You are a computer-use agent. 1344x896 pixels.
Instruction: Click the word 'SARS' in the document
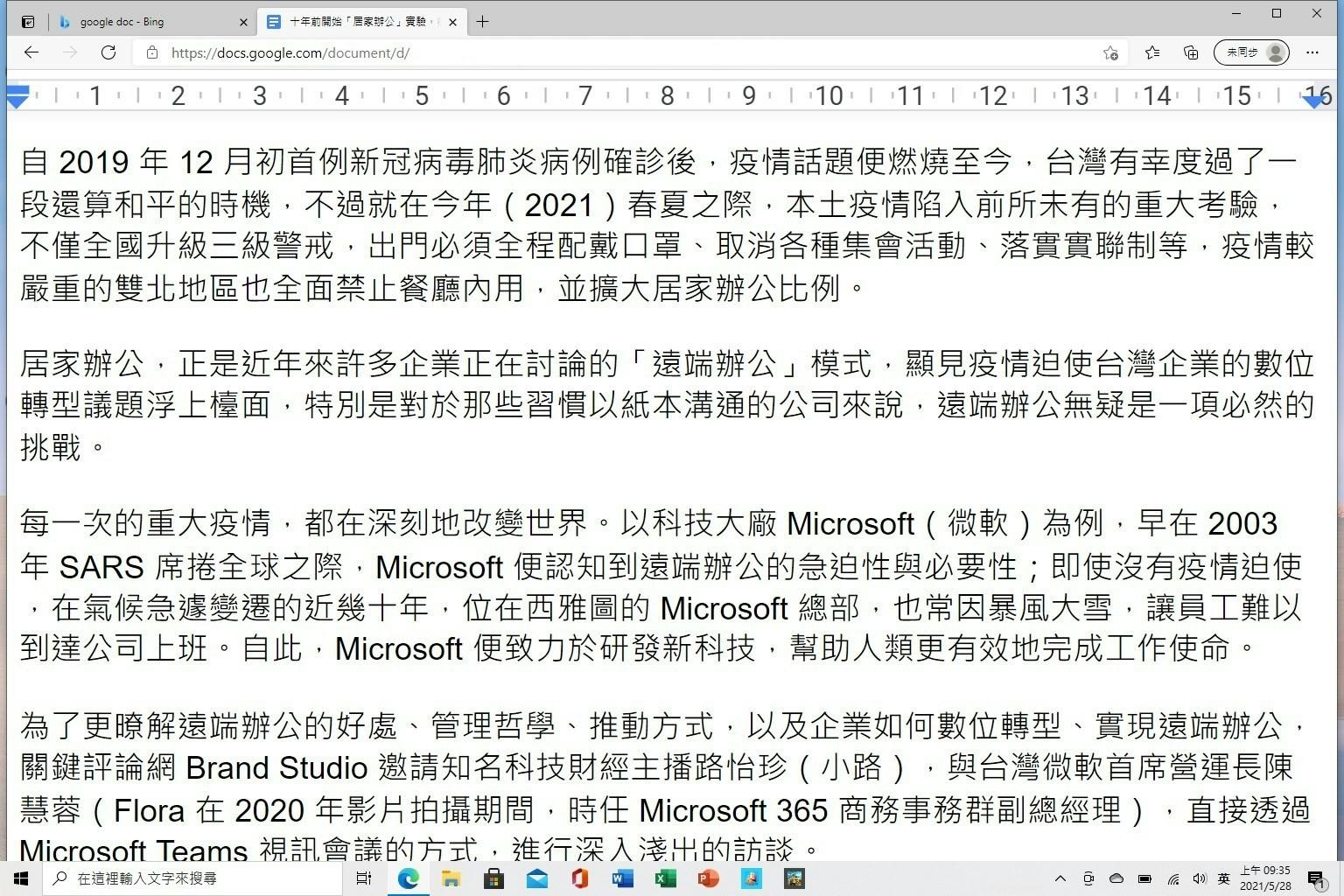tap(101, 567)
